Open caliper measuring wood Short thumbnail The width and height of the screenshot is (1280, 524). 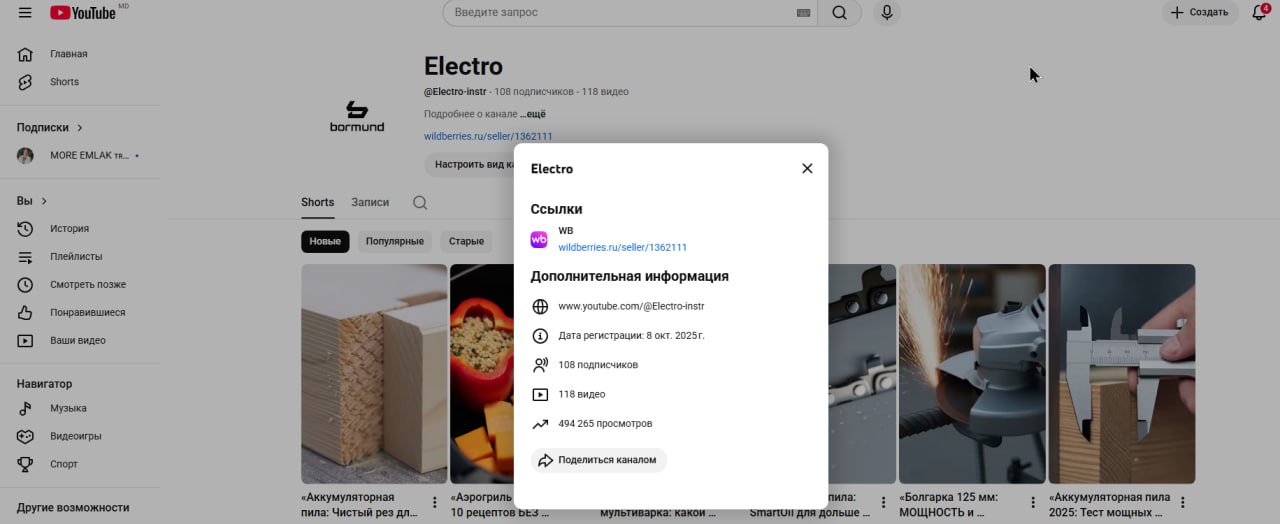1121,374
